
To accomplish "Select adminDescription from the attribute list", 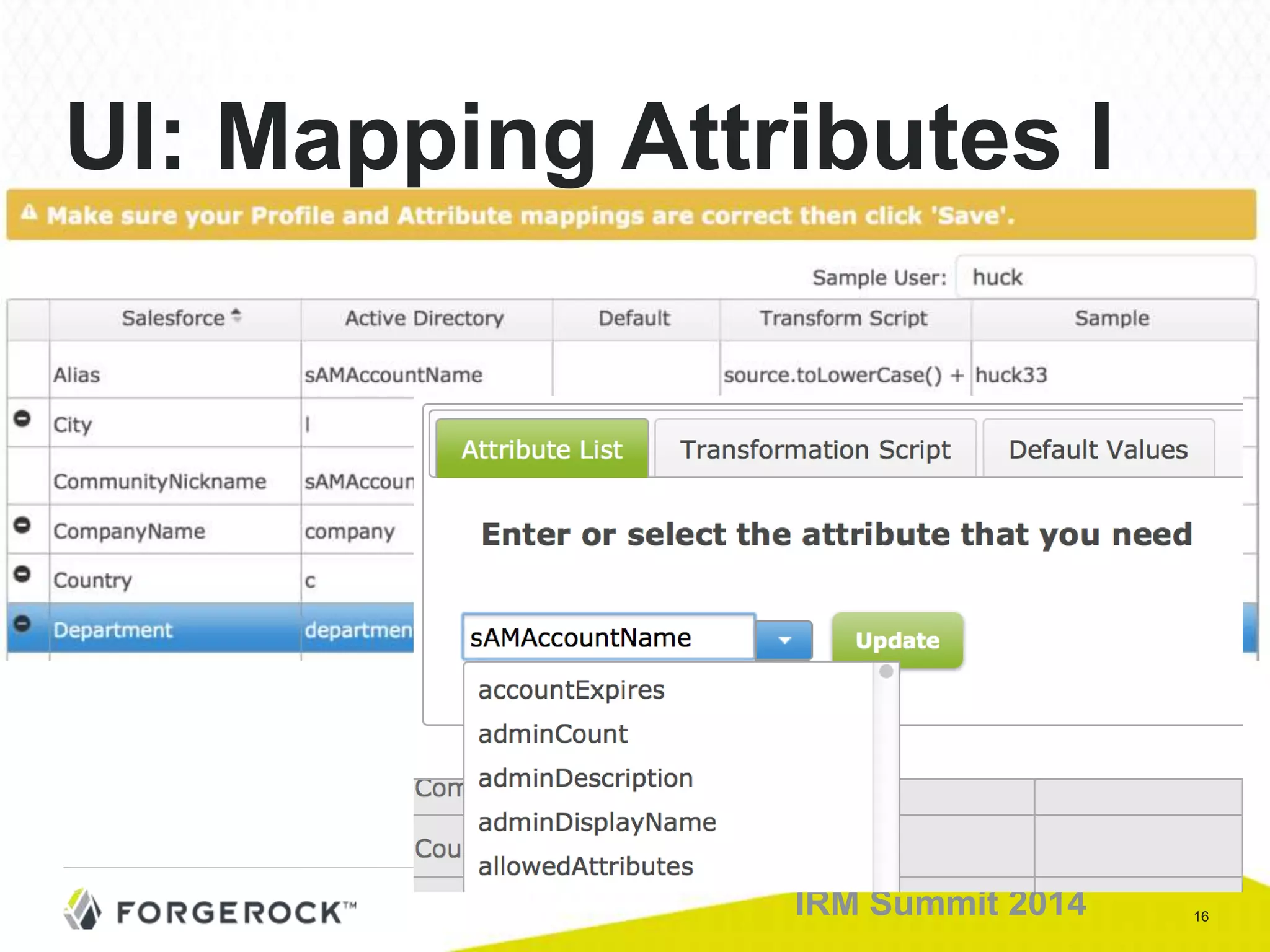I will [x=585, y=778].
